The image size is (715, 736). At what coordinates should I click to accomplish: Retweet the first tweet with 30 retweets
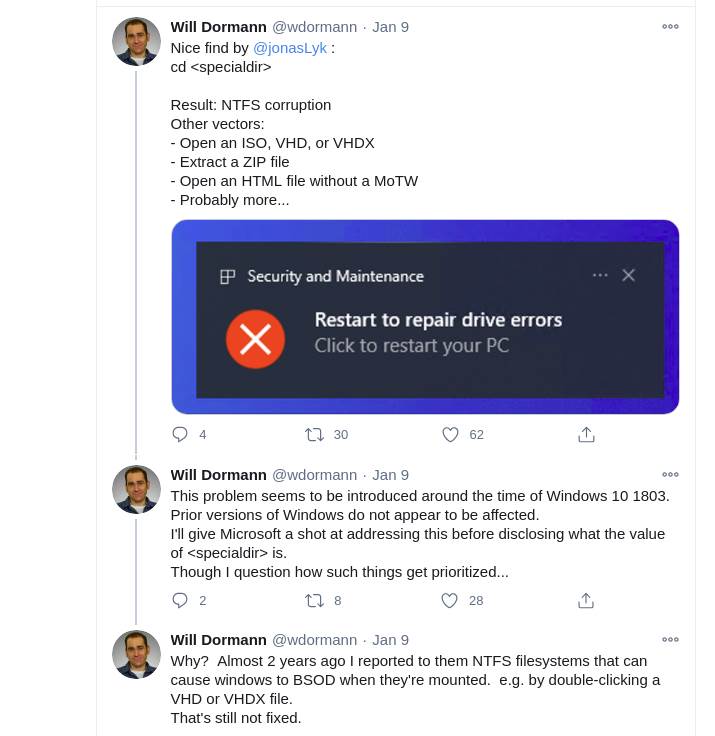pyautogui.click(x=314, y=434)
